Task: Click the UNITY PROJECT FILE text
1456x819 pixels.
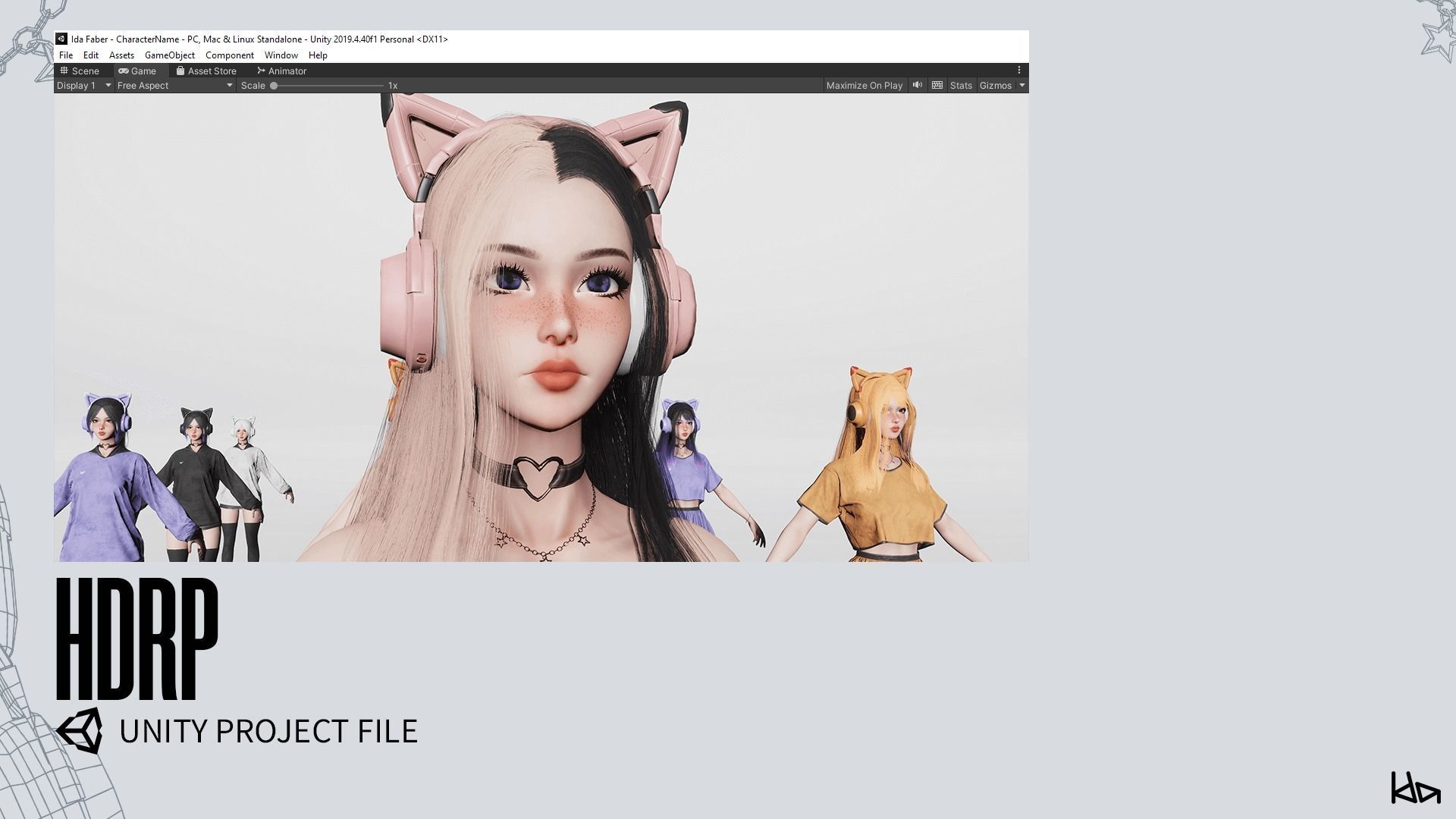Action: tap(268, 731)
